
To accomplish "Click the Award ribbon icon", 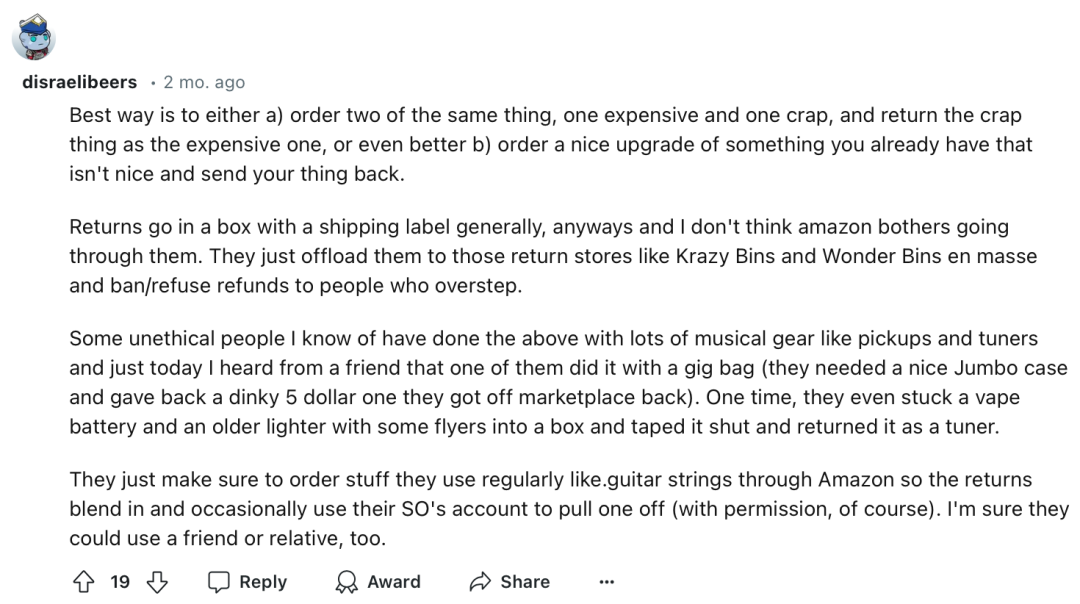I will (x=347, y=582).
